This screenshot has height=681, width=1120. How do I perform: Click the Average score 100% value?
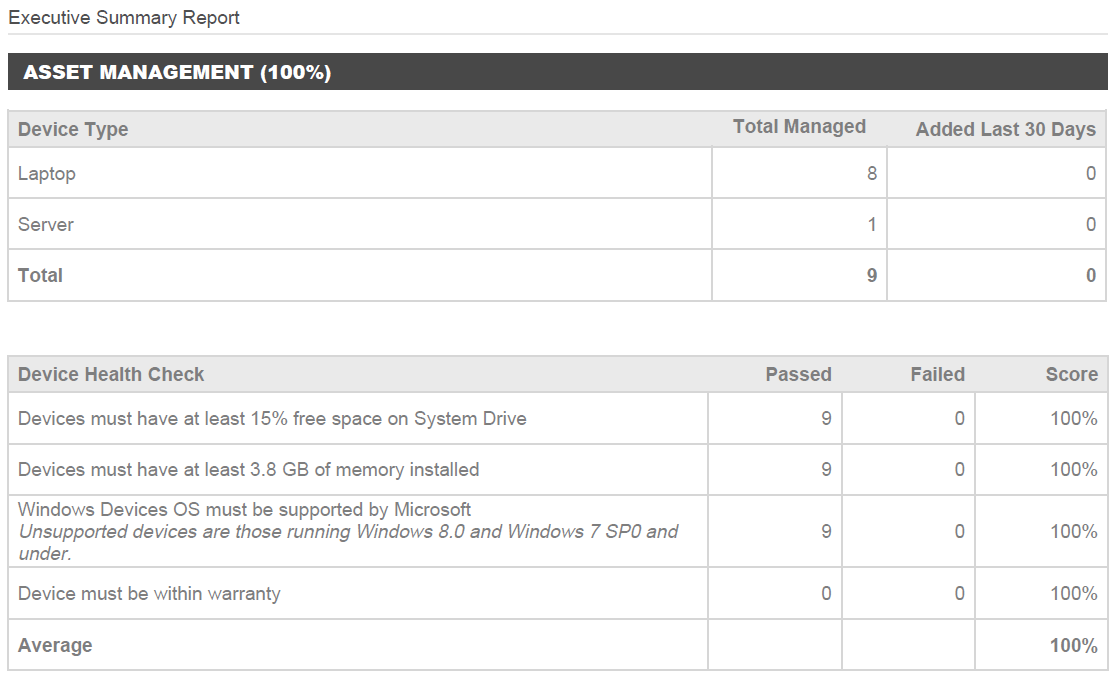[x=1073, y=645]
